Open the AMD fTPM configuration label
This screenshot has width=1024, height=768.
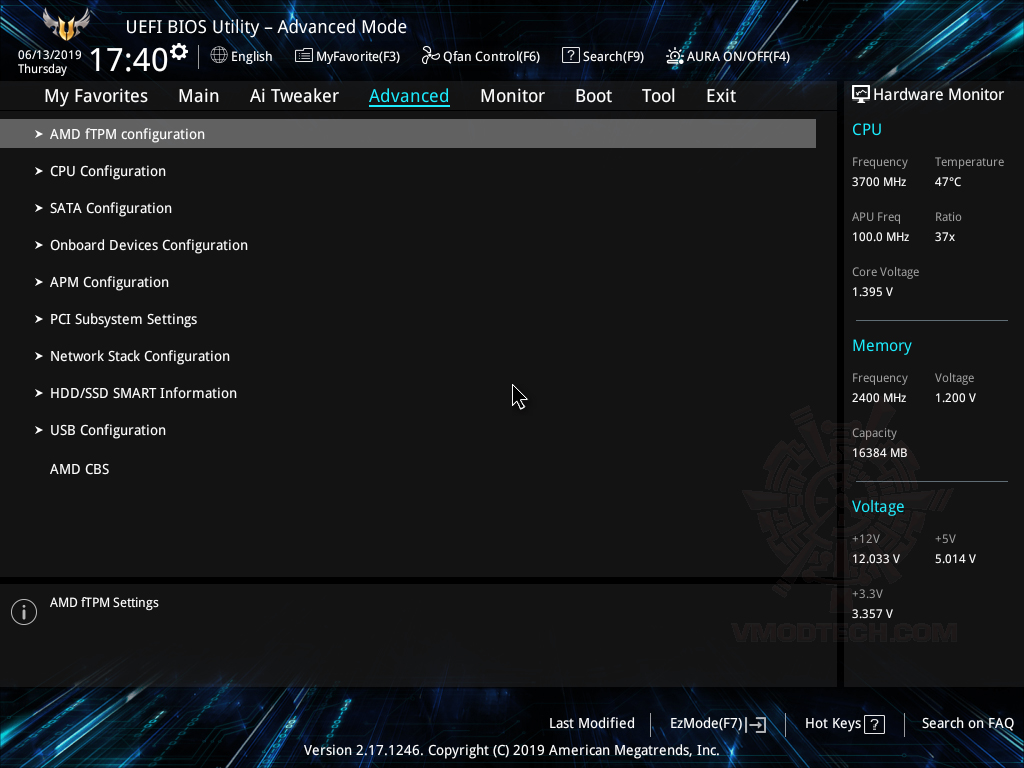coord(127,134)
